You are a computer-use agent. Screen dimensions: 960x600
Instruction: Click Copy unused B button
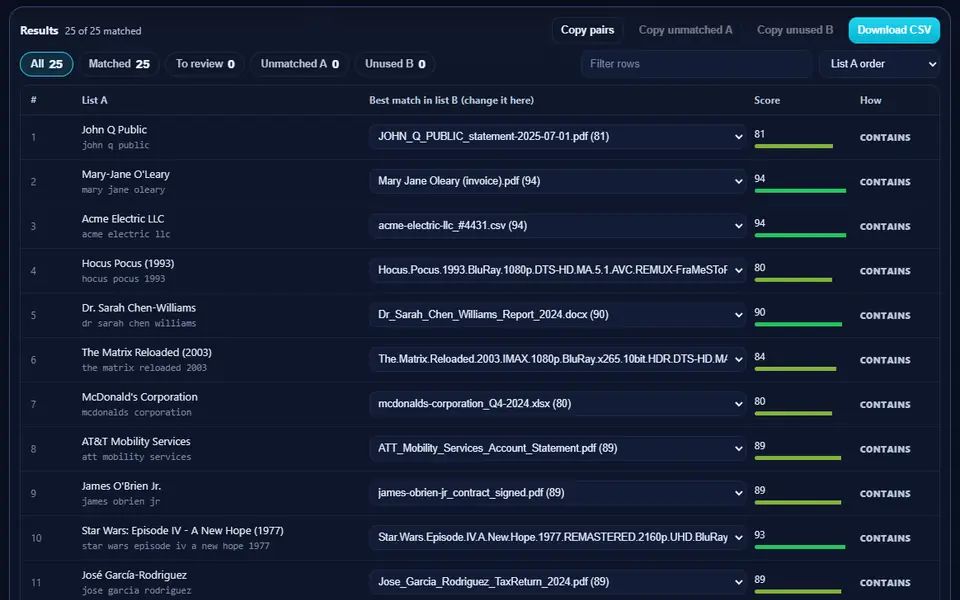[x=795, y=30]
